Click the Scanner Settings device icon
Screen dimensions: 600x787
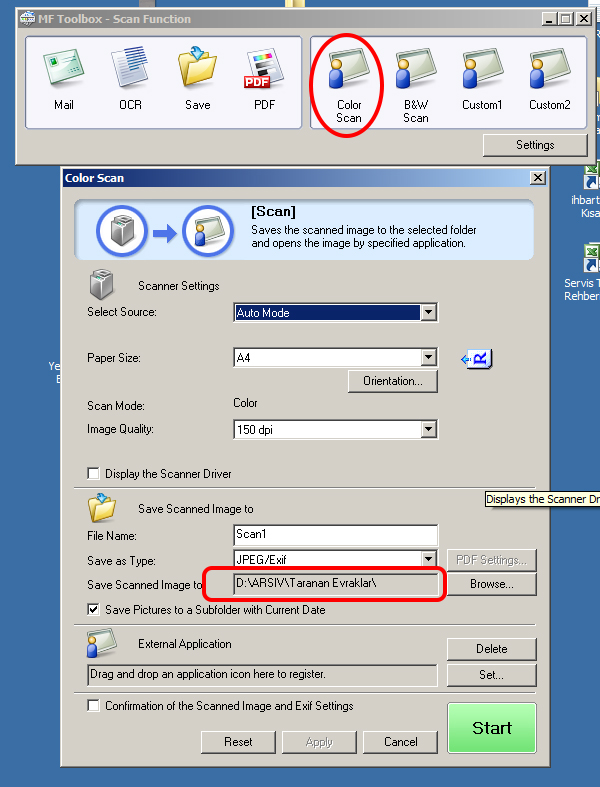pos(101,285)
